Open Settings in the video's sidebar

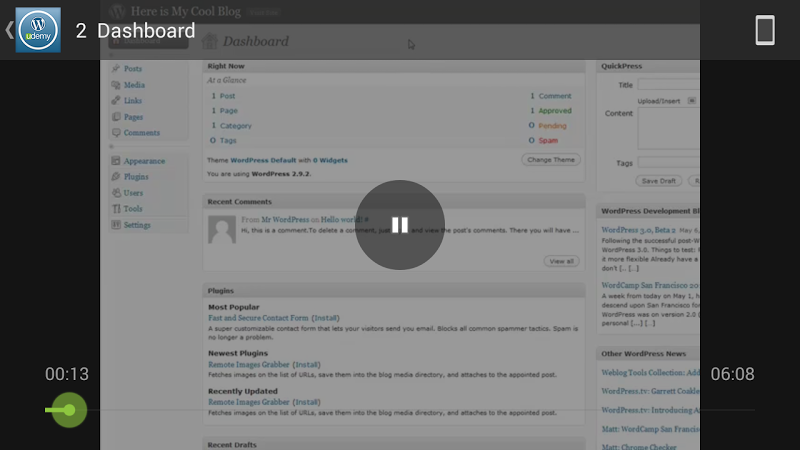(137, 225)
